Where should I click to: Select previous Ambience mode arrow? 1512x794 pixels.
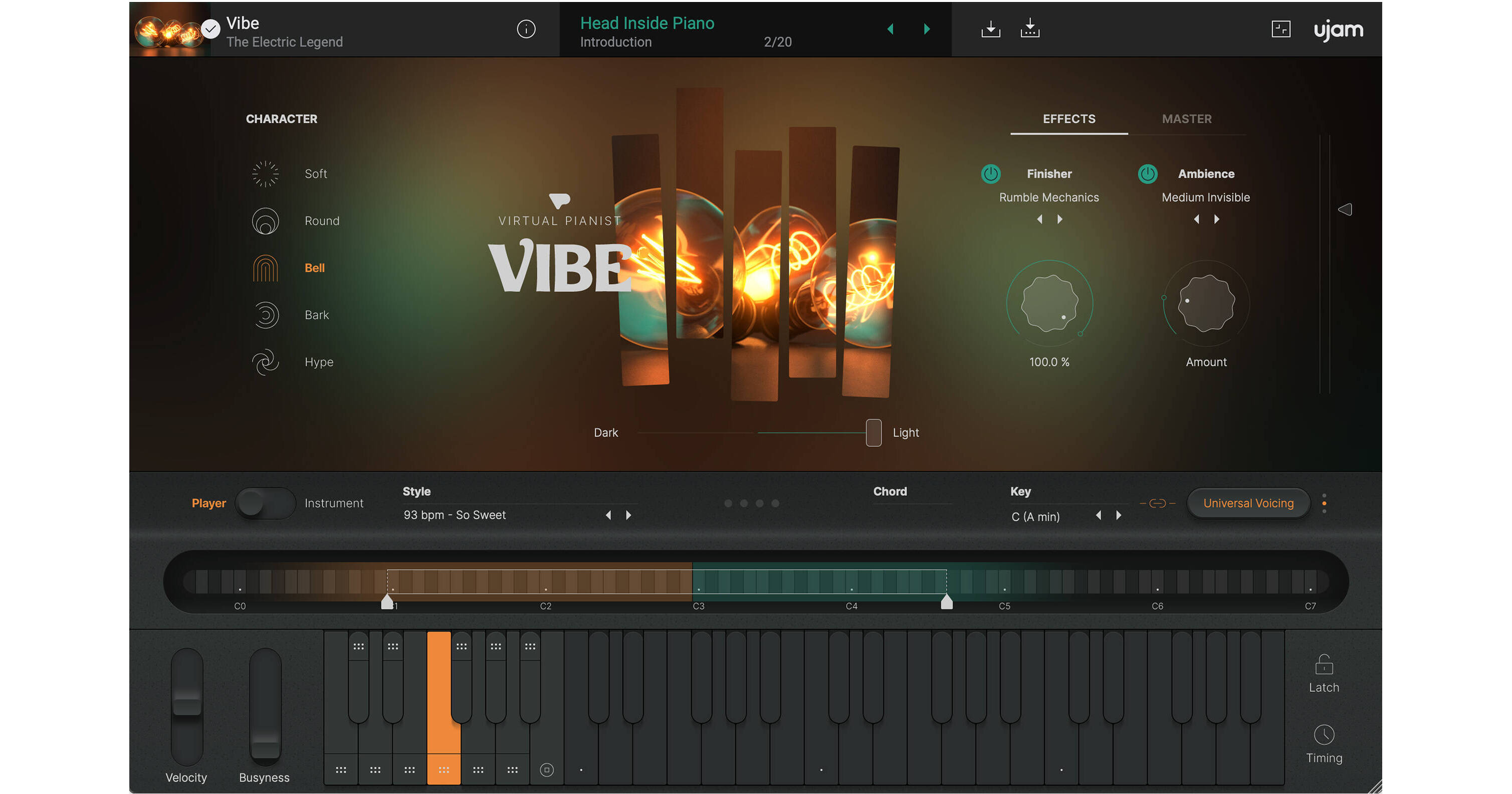pyautogui.click(x=1196, y=219)
